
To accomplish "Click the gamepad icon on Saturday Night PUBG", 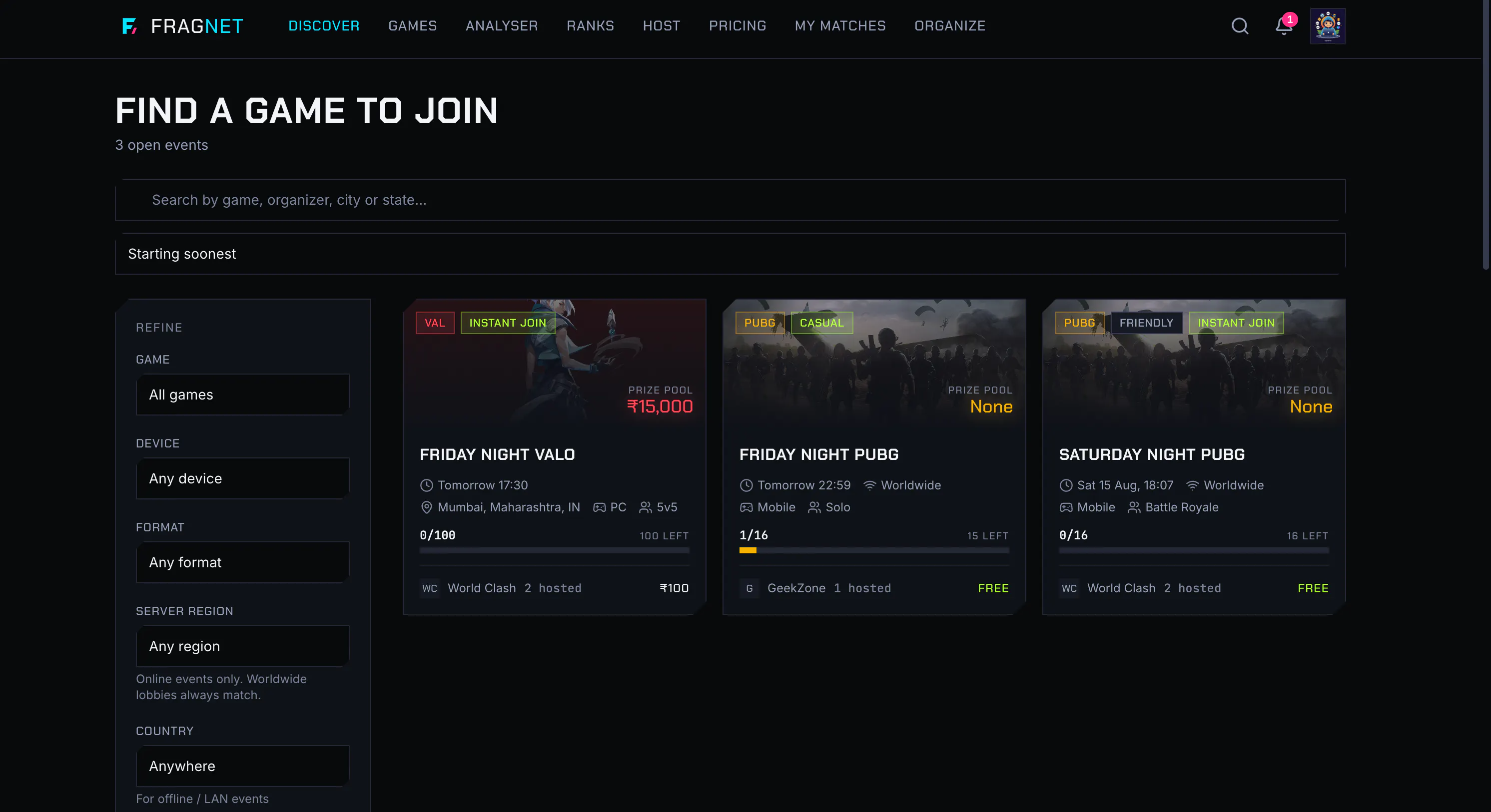I will point(1066,508).
